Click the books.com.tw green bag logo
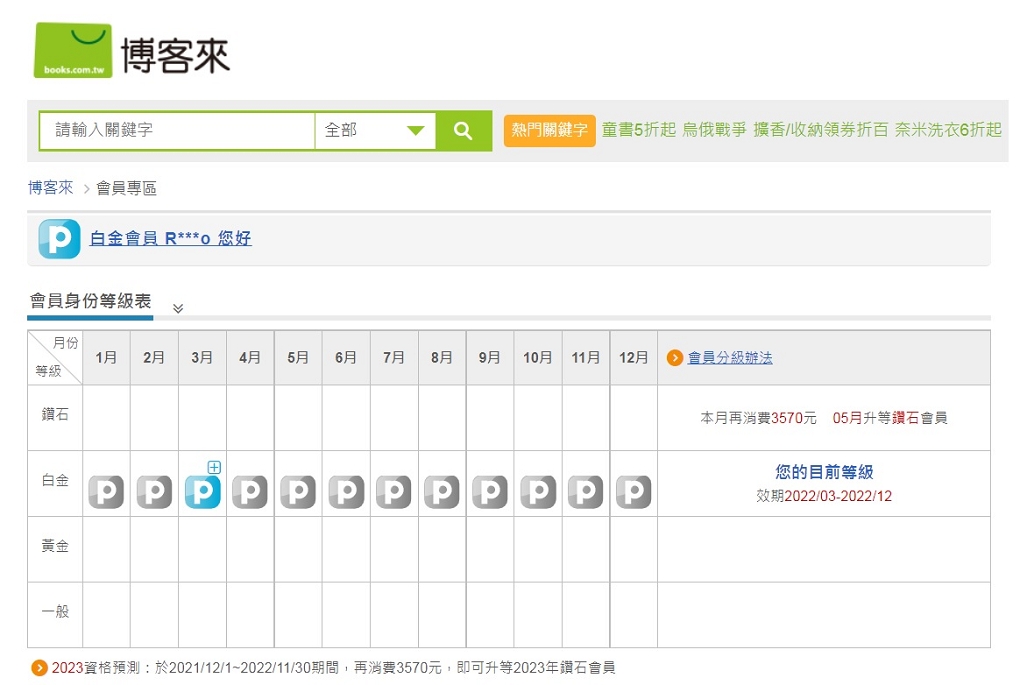1020x685 pixels. [73, 51]
